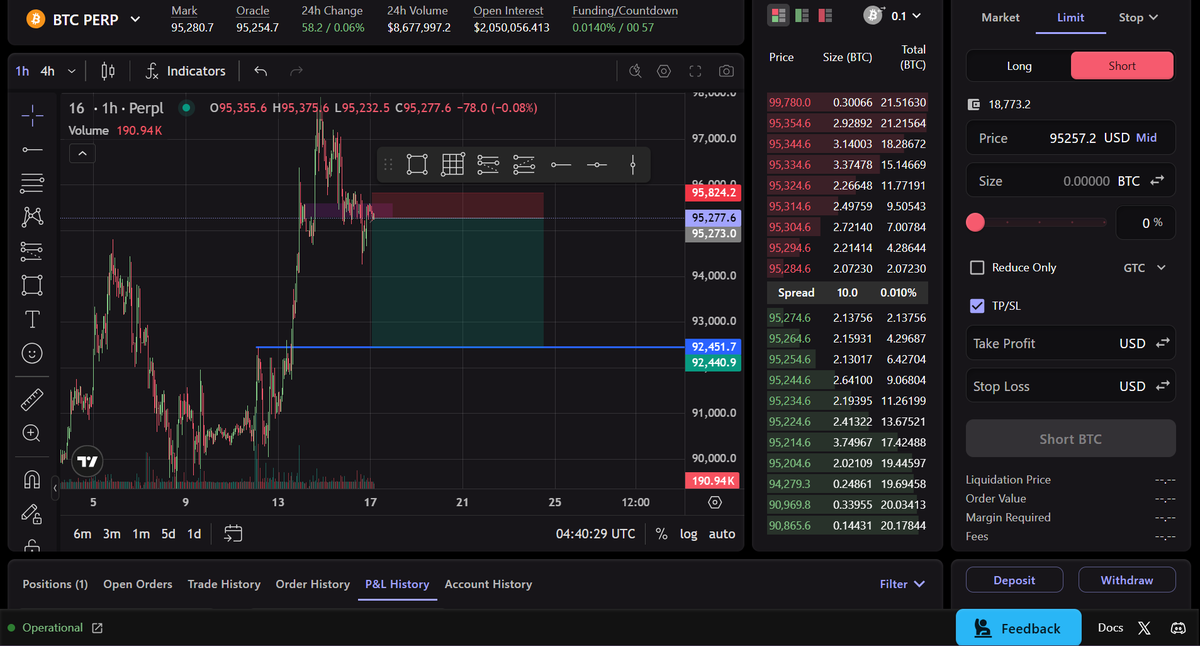
Task: Switch the order book to the rightmost layout icon
Action: pyautogui.click(x=825, y=16)
